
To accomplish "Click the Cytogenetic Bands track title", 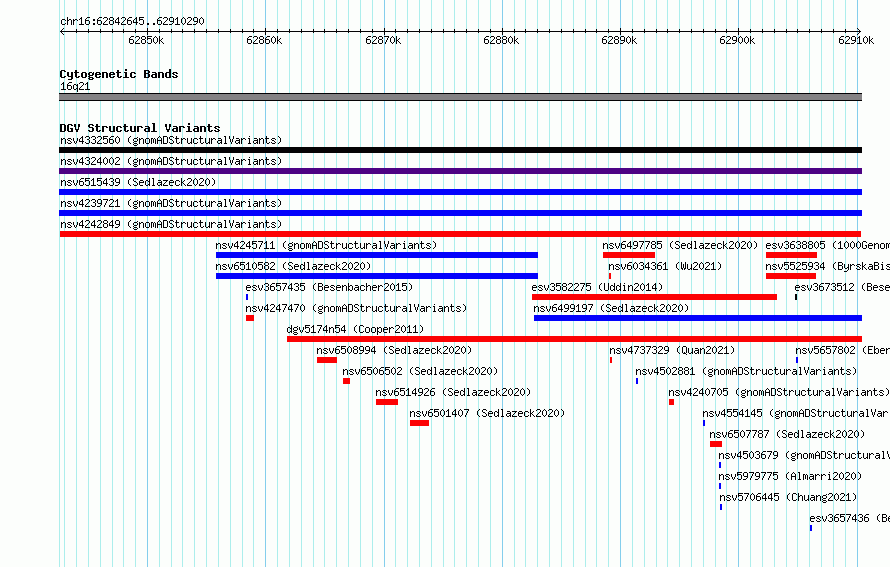I will point(119,74).
